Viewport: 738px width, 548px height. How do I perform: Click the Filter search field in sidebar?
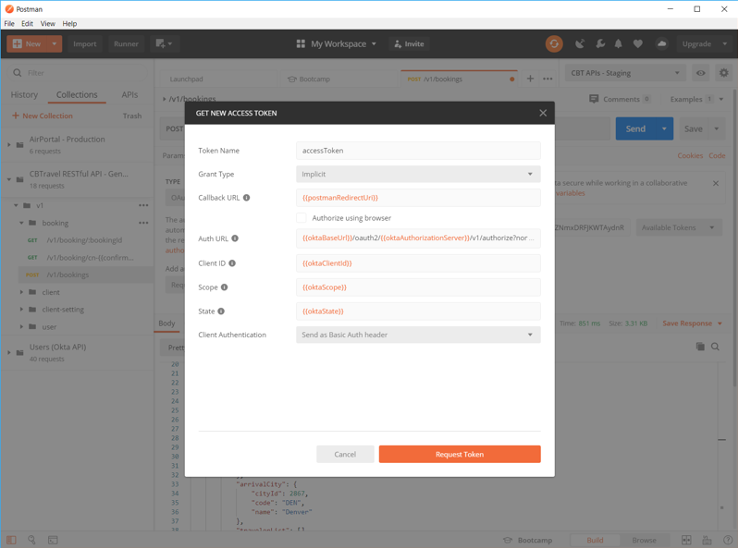[78, 73]
